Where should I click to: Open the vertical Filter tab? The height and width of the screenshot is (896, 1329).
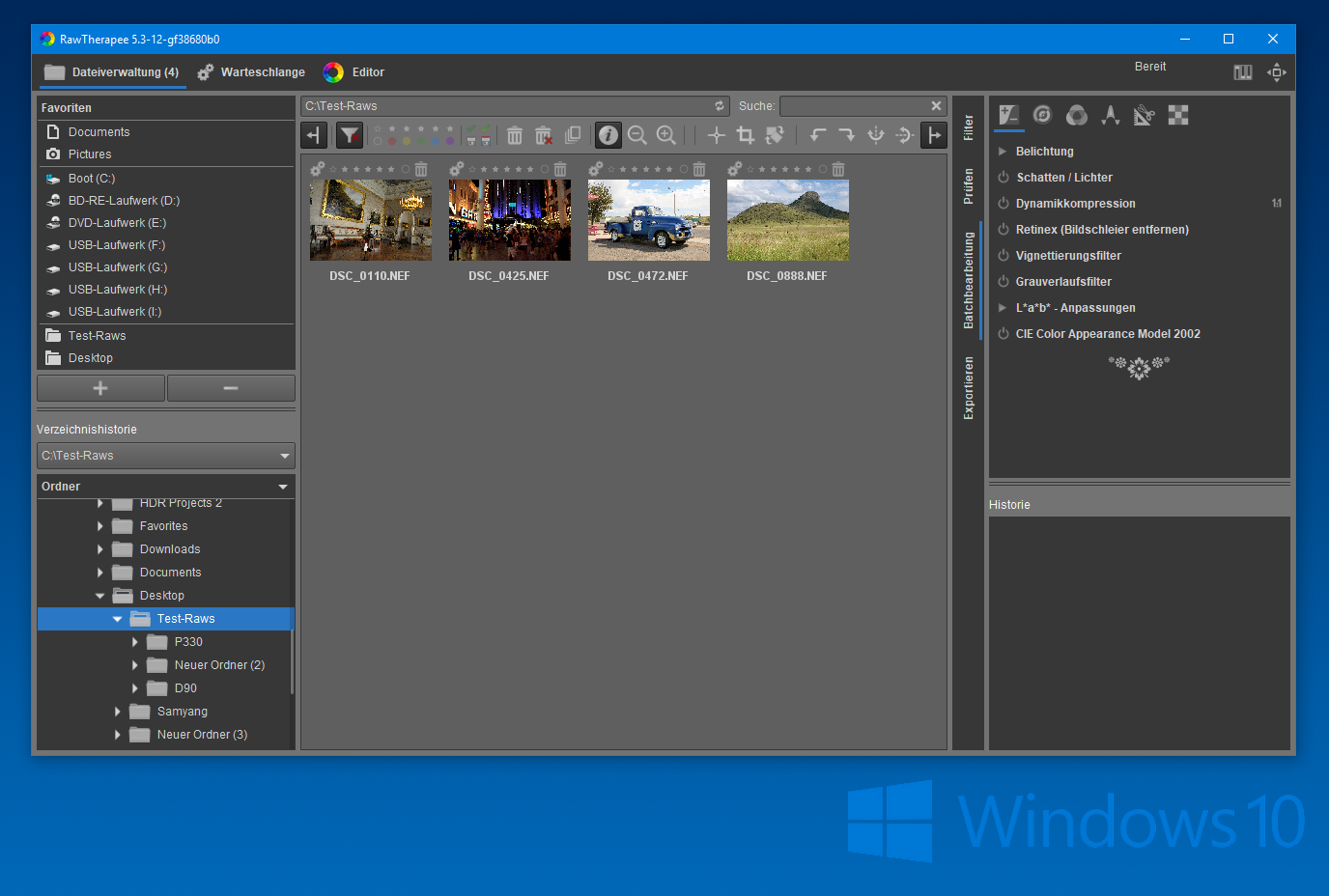click(969, 127)
